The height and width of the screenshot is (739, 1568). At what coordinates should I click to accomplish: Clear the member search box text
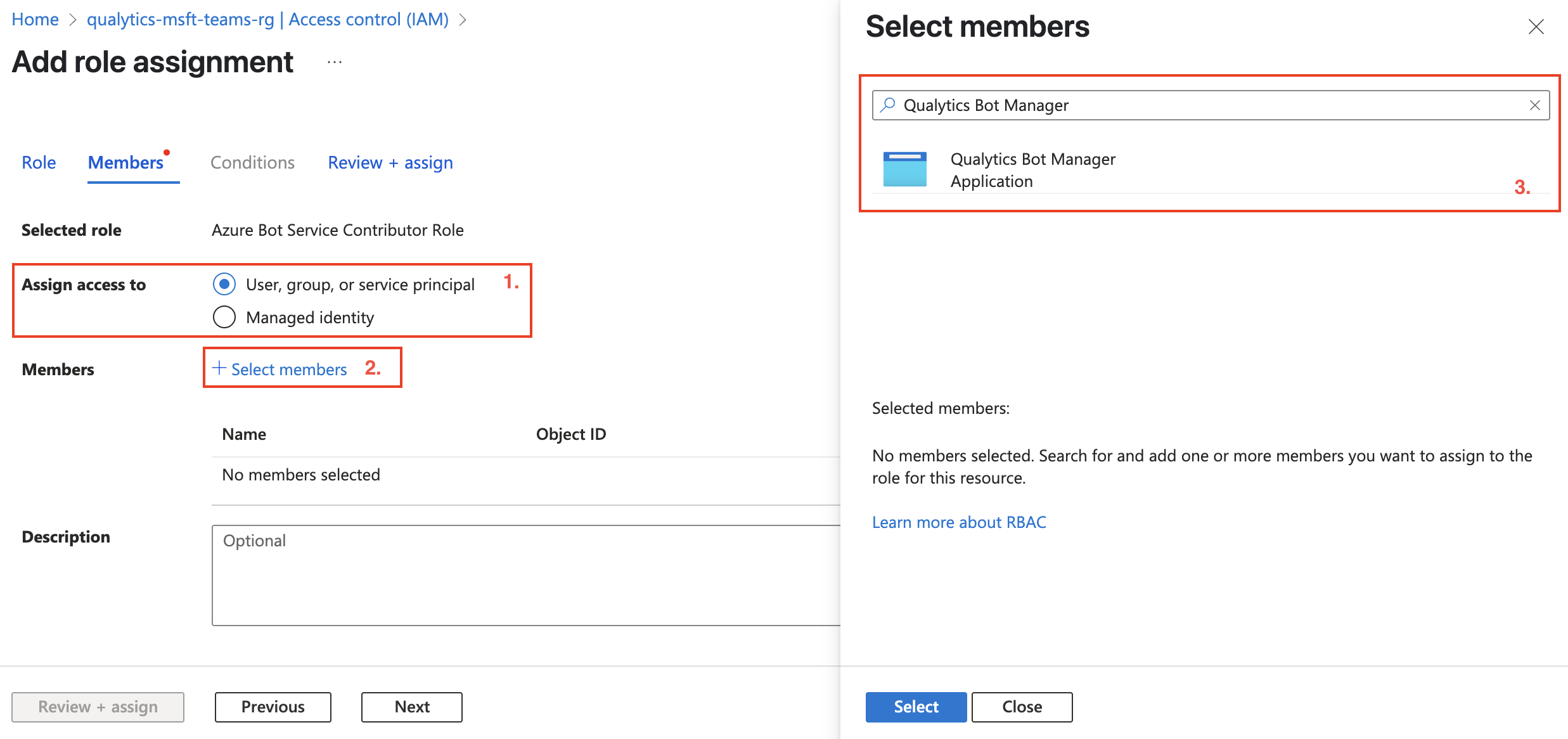(1534, 105)
